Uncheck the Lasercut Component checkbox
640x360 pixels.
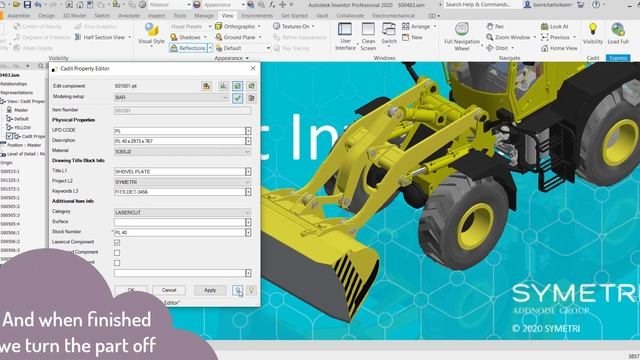tap(117, 243)
